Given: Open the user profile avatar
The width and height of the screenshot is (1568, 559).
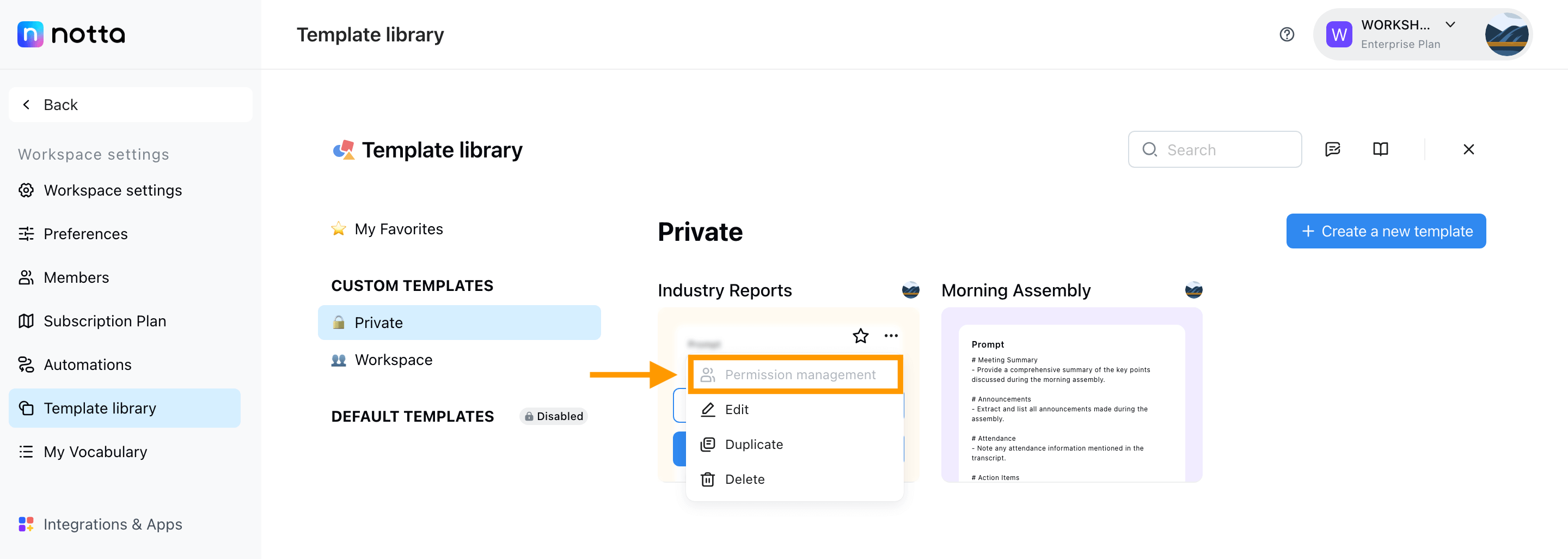Looking at the screenshot, I should point(1506,35).
